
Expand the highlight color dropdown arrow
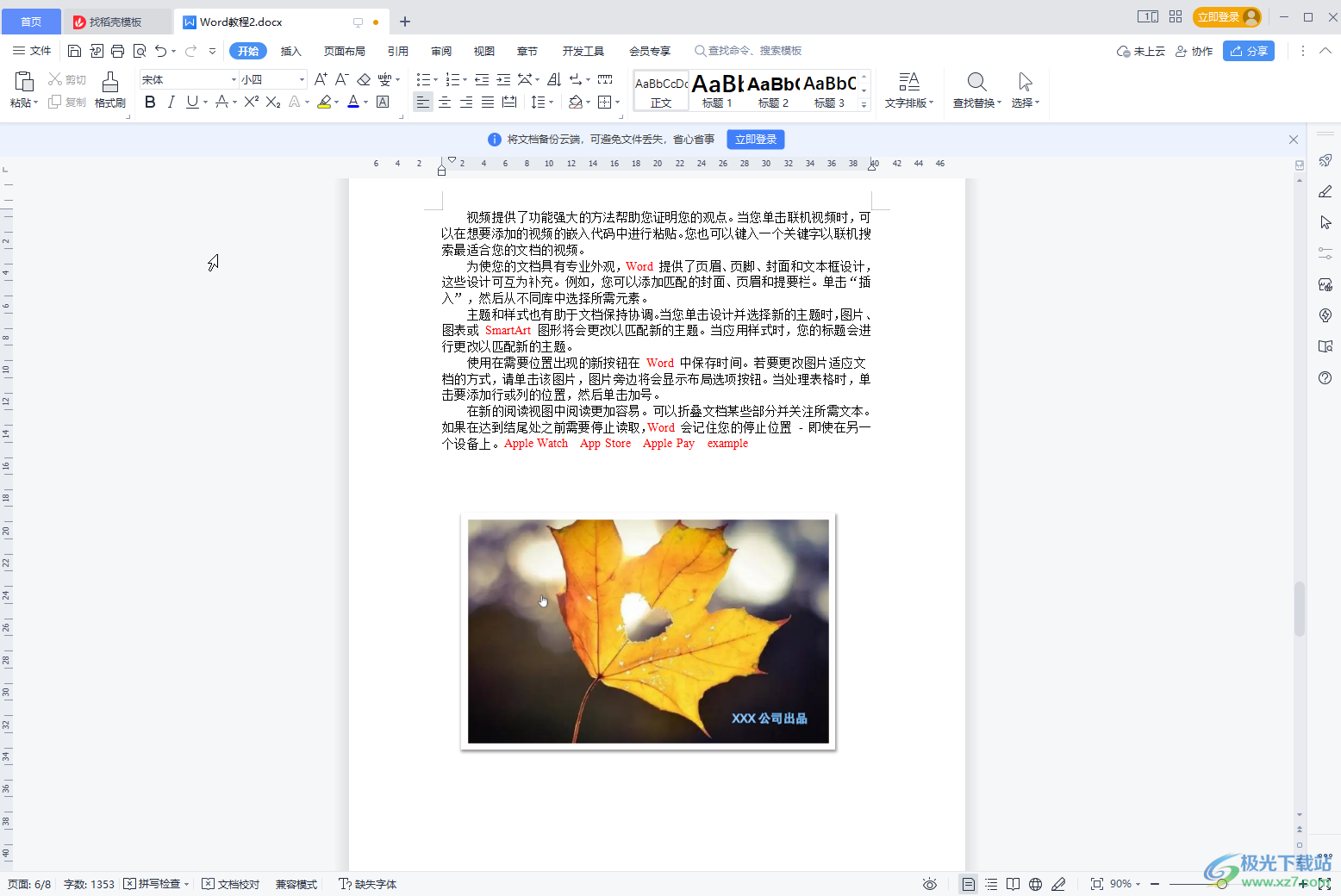336,103
